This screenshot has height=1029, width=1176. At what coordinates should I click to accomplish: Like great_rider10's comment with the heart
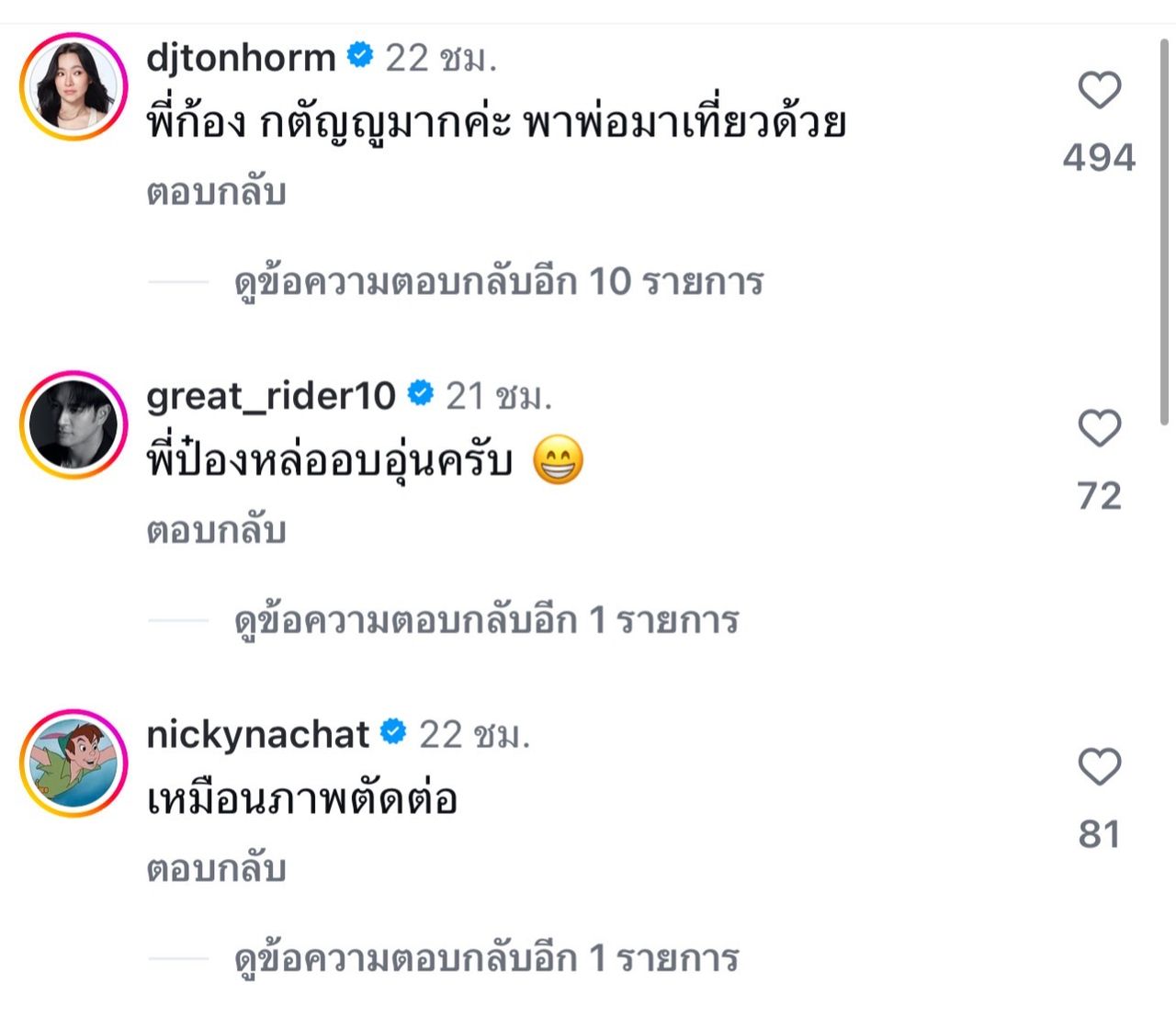1099,429
